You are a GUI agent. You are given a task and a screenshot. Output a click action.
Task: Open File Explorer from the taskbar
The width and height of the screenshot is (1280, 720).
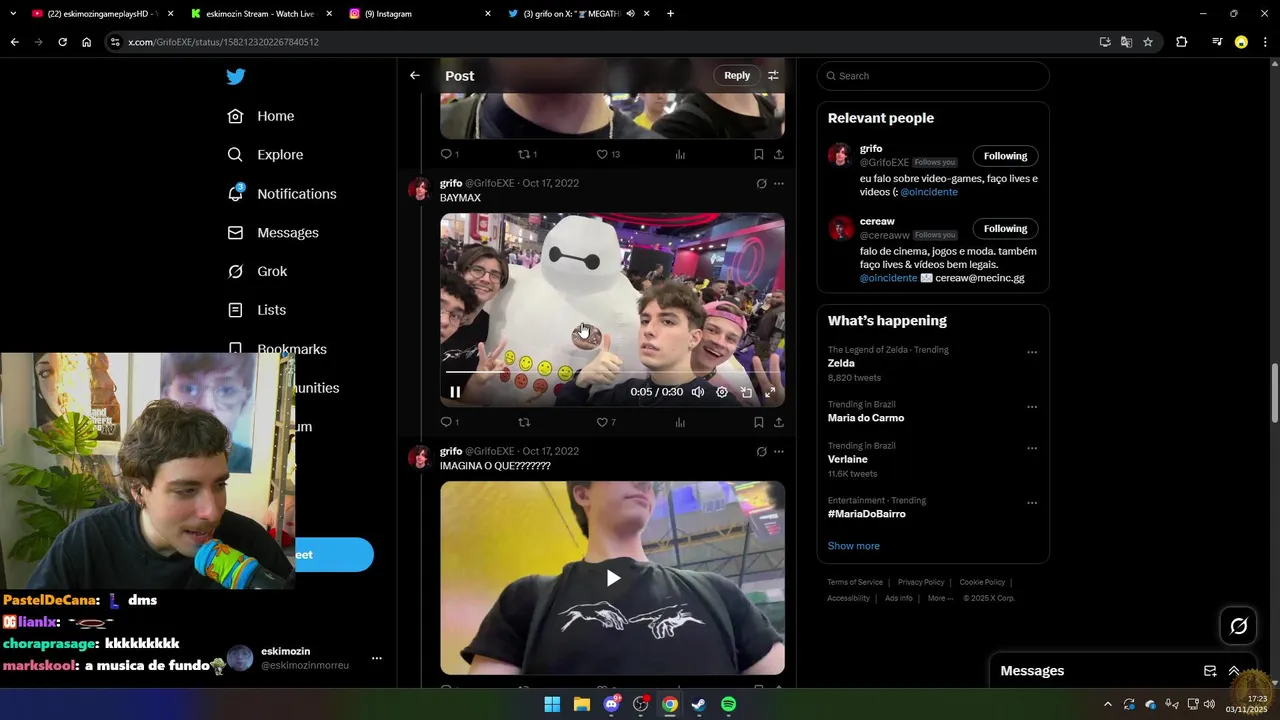pos(581,705)
